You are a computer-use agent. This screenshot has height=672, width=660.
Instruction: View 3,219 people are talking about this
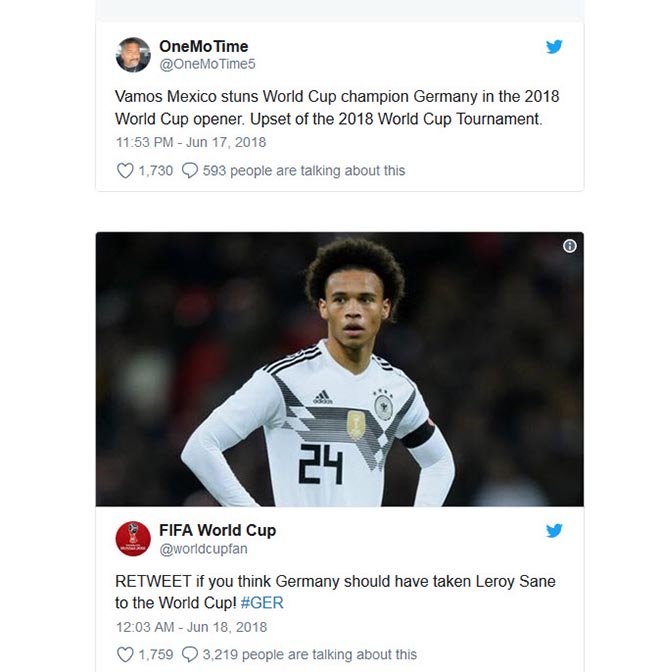coord(309,655)
